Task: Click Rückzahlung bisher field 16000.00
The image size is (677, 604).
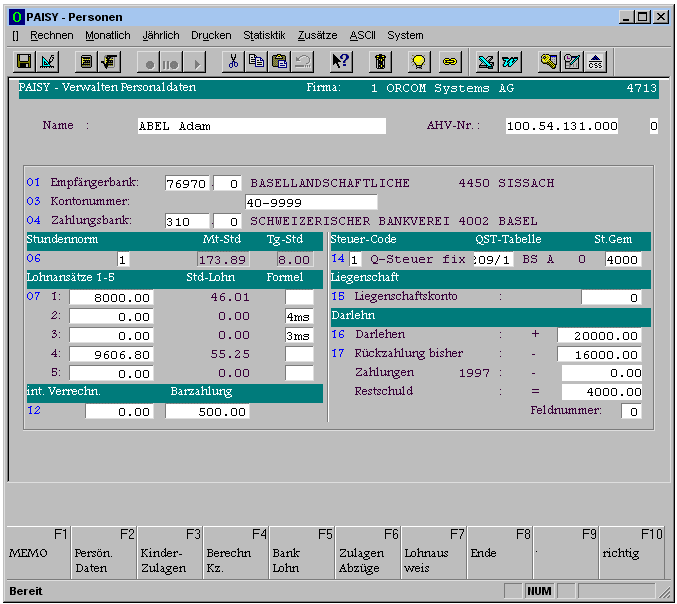Action: (x=599, y=354)
